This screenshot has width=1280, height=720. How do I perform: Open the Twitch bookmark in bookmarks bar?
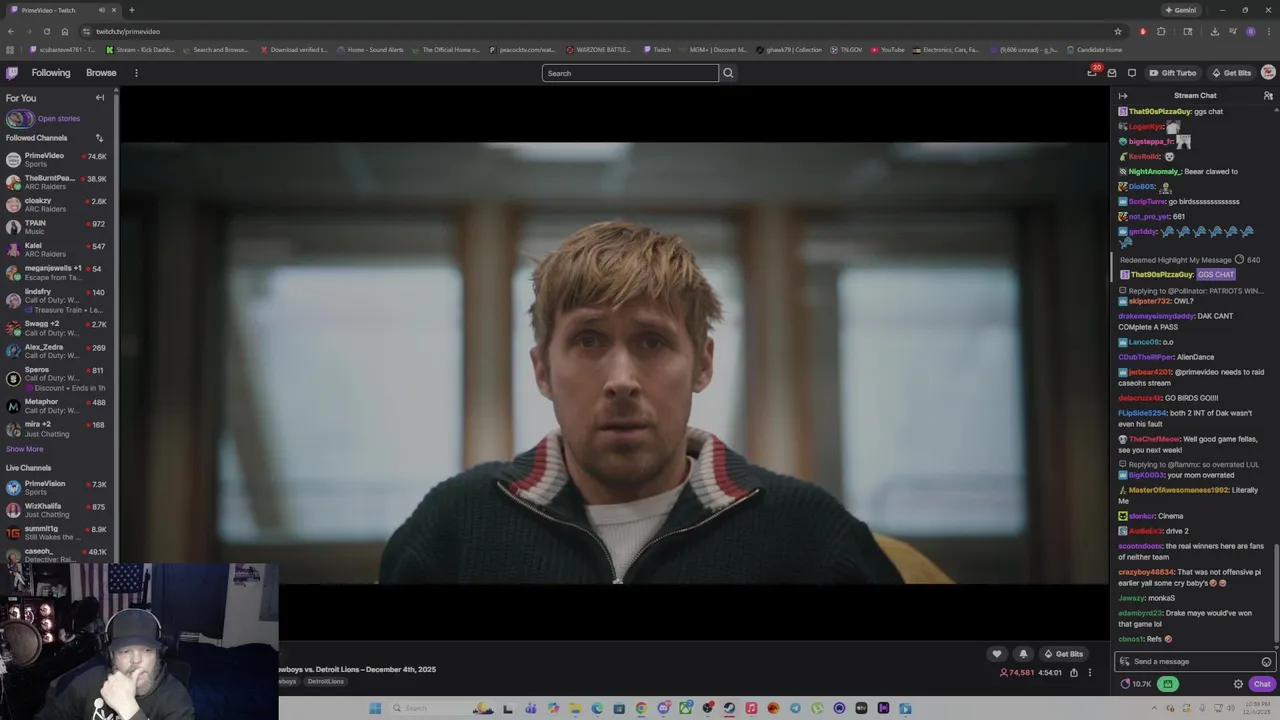point(657,50)
